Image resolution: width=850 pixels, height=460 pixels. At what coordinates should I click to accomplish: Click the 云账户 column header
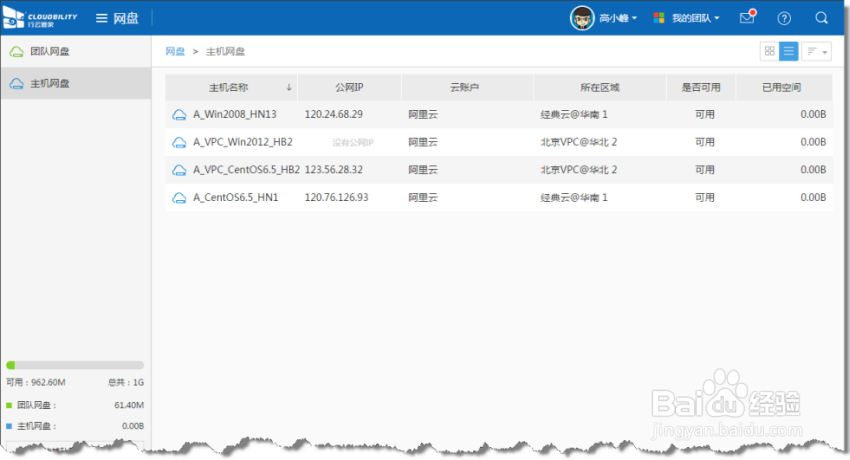point(465,87)
